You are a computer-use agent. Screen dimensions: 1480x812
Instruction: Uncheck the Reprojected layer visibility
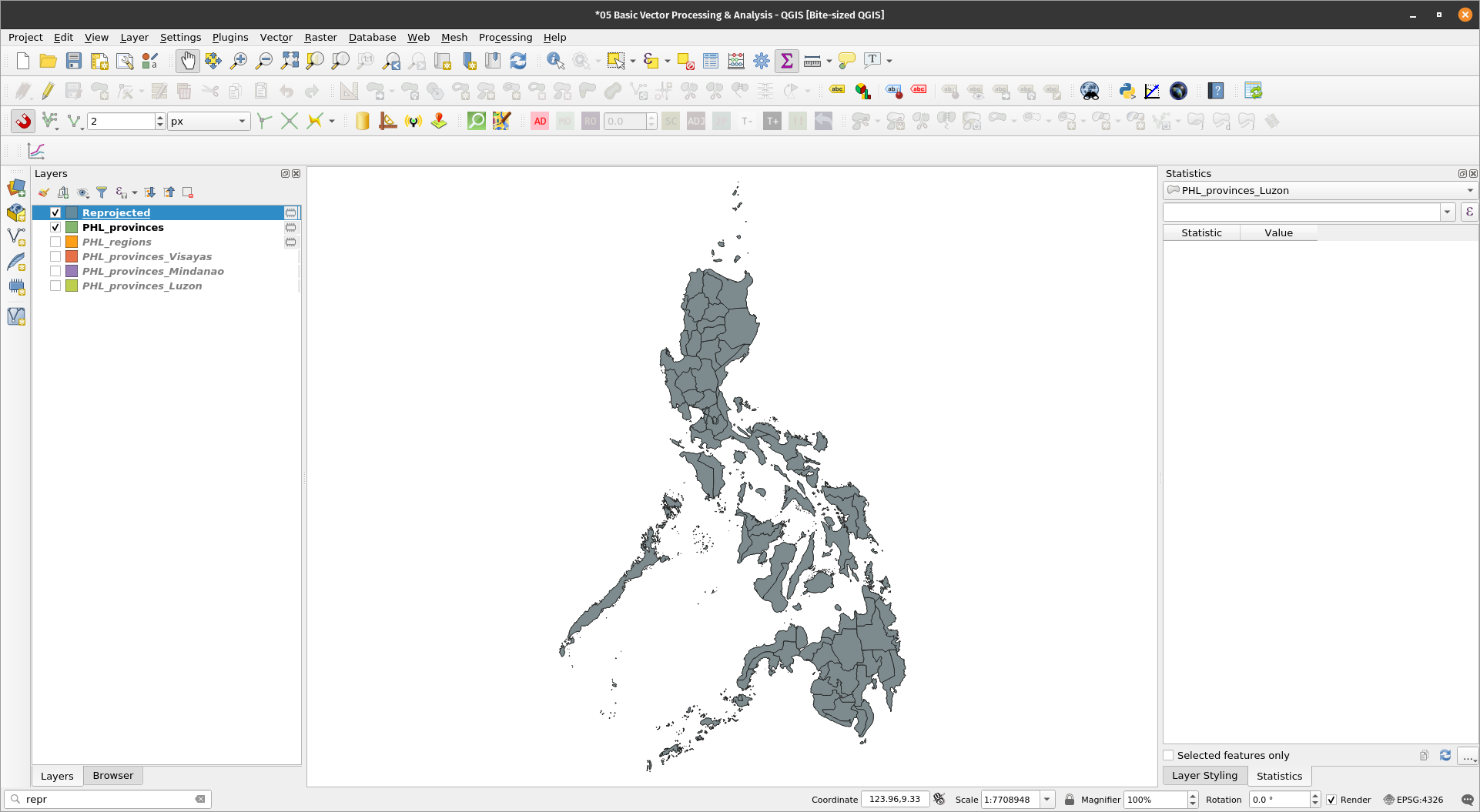[55, 212]
